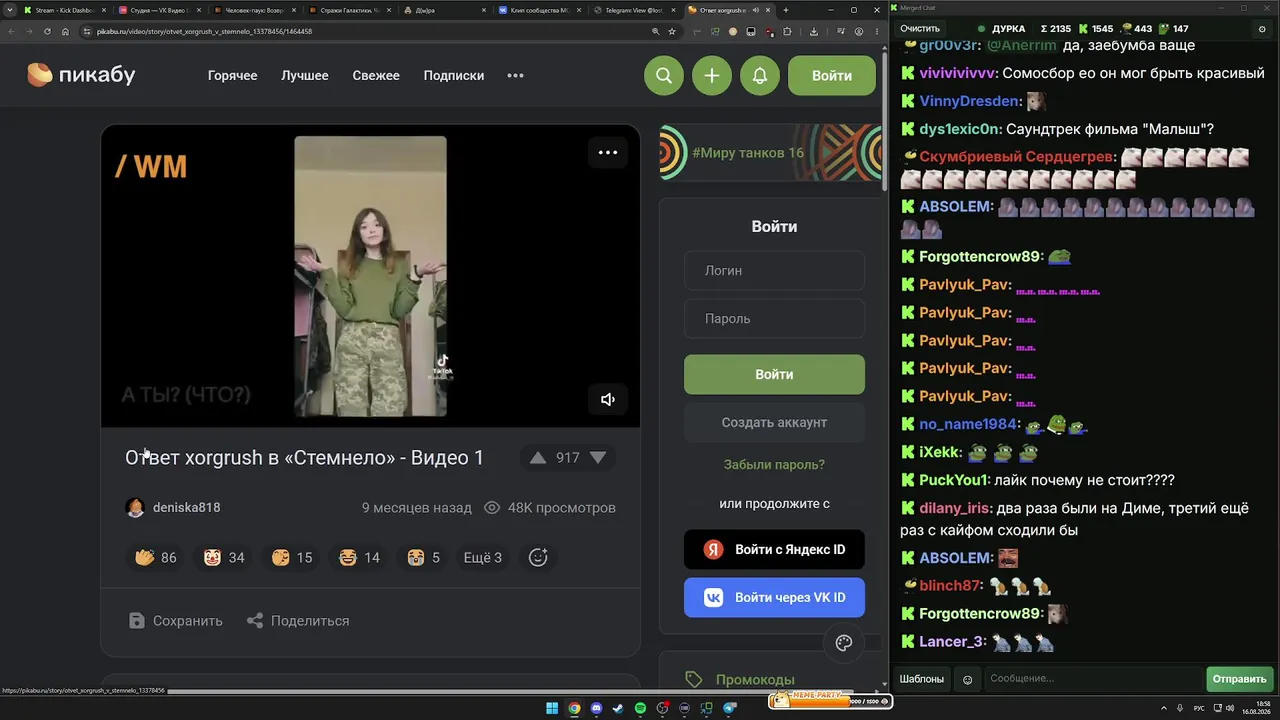This screenshot has height=720, width=1280.
Task: Open the browser downloads icon
Action: 813,31
